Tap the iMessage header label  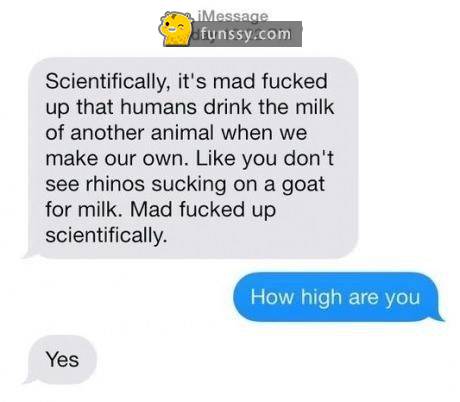[233, 16]
